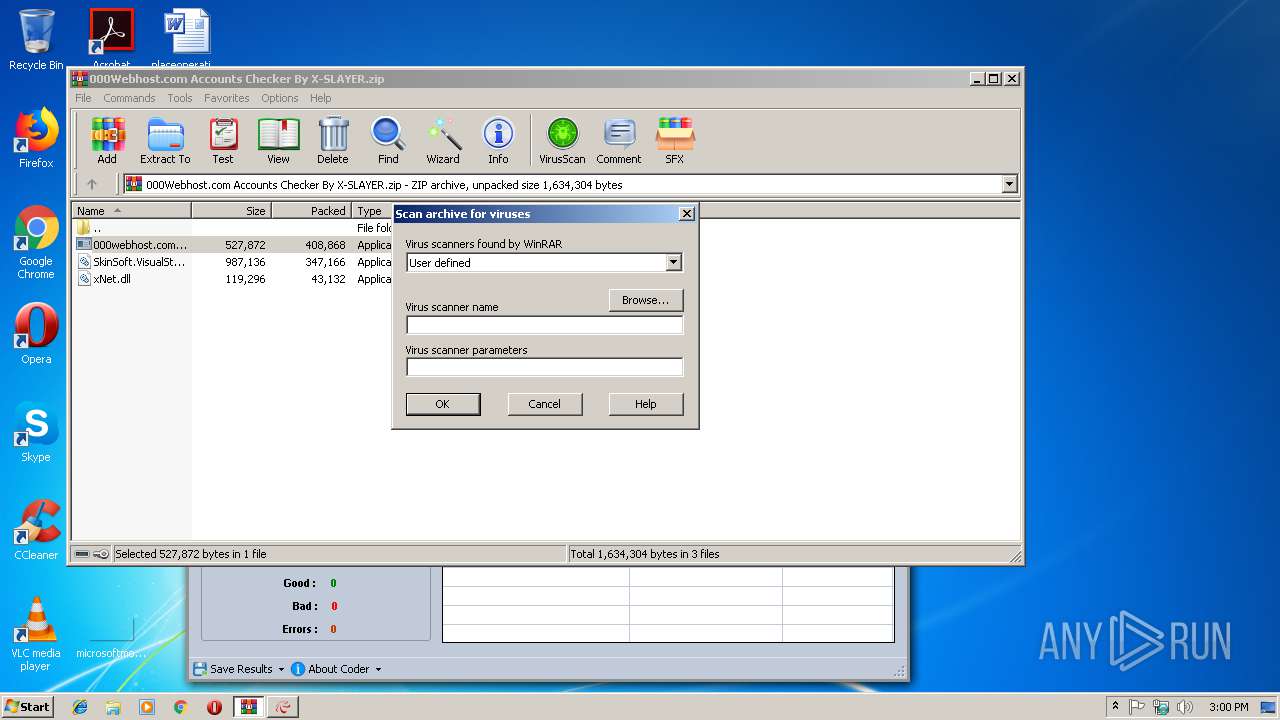Click the WinRAR taskbar button
The image size is (1280, 720).
click(248, 707)
